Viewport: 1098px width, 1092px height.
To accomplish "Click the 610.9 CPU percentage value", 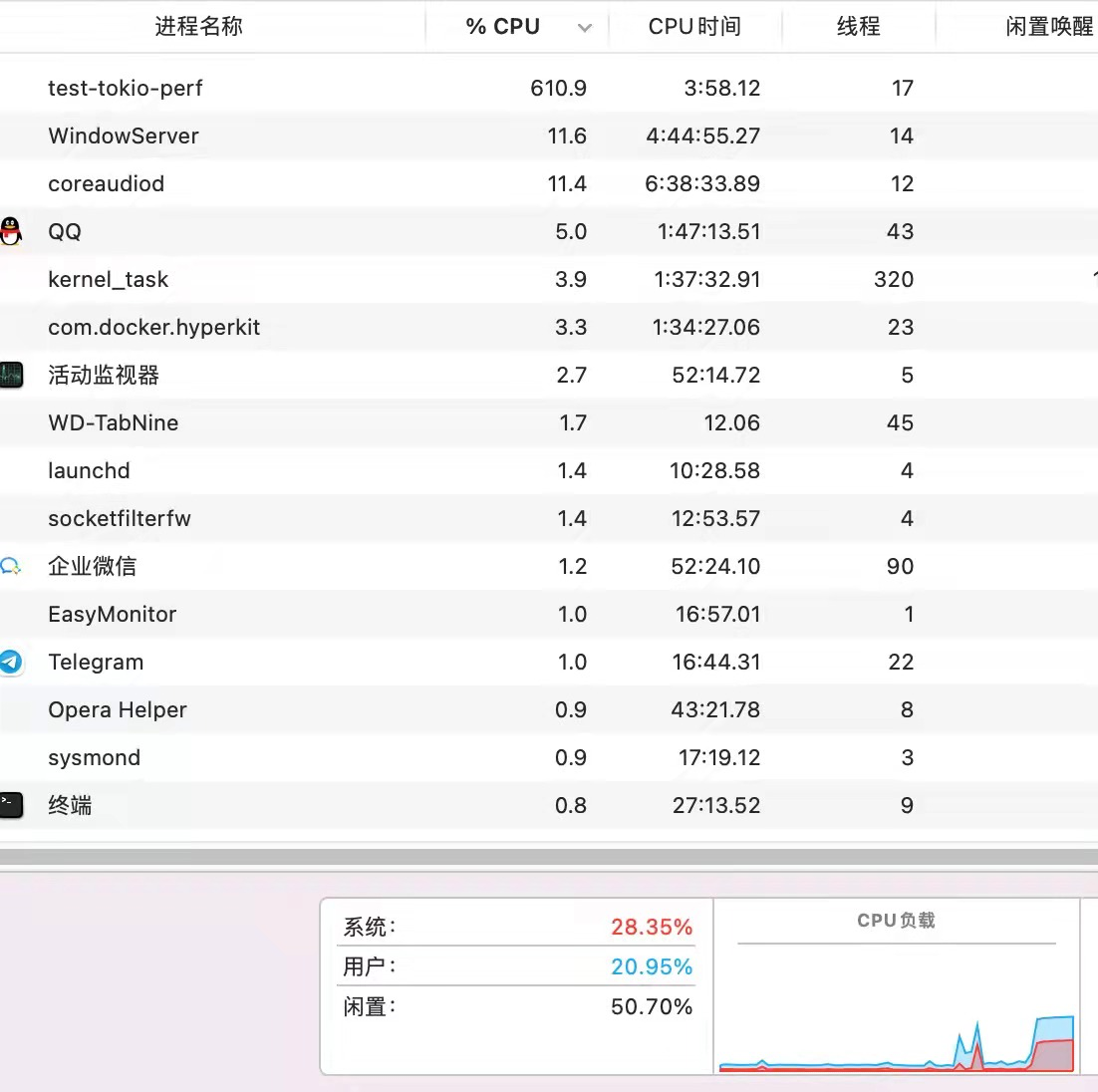I will (558, 89).
